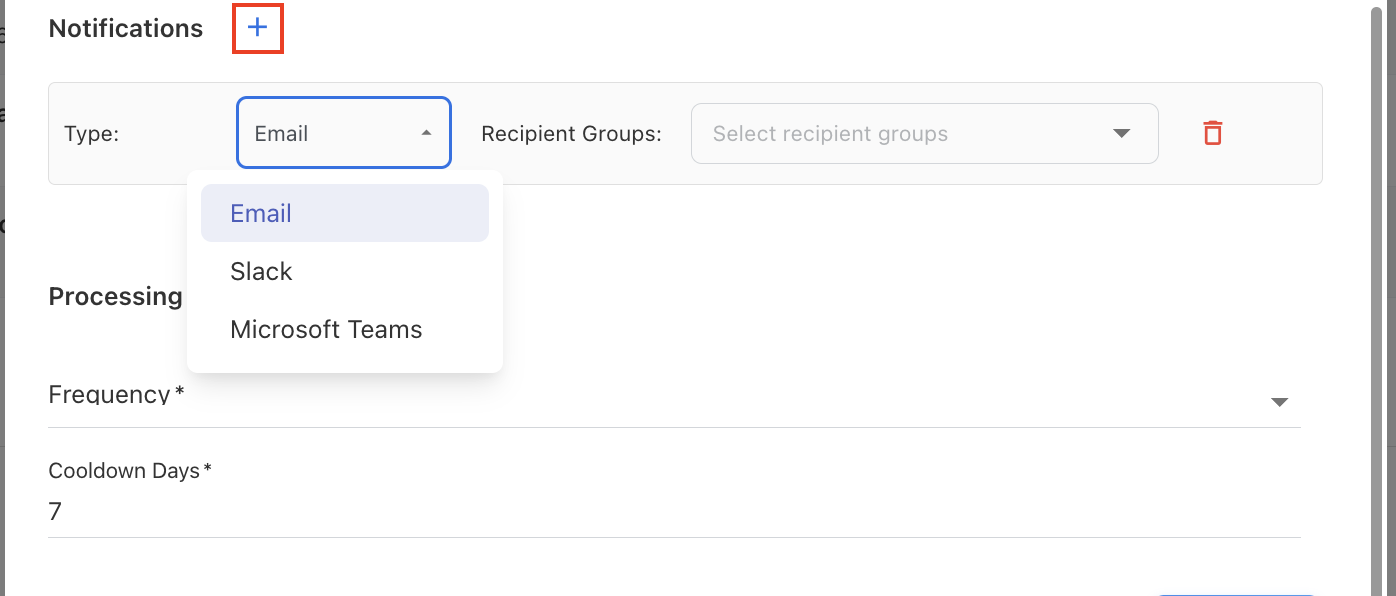Click the plus icon beside Notifications
This screenshot has width=1396, height=596.
pos(258,29)
